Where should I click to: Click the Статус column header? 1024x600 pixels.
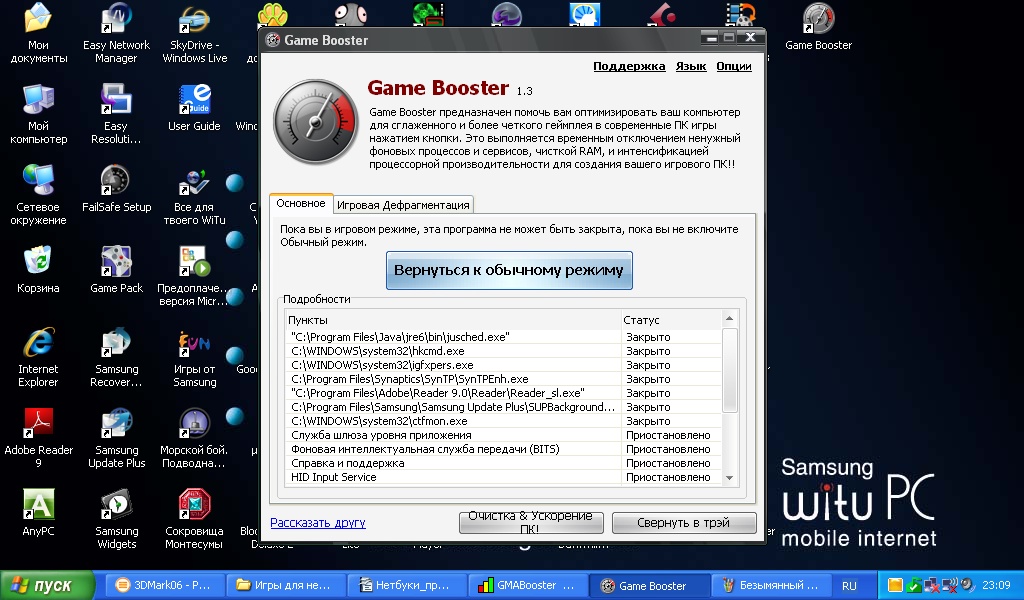coord(671,320)
